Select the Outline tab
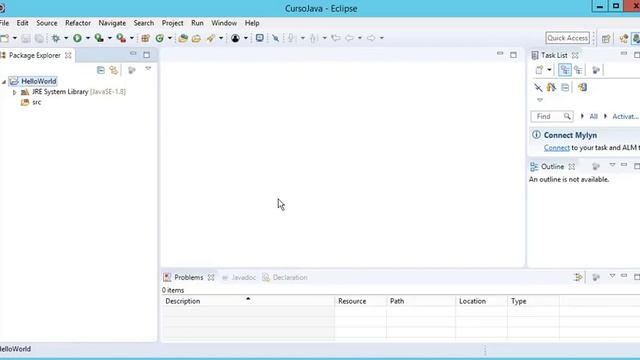 point(552,167)
